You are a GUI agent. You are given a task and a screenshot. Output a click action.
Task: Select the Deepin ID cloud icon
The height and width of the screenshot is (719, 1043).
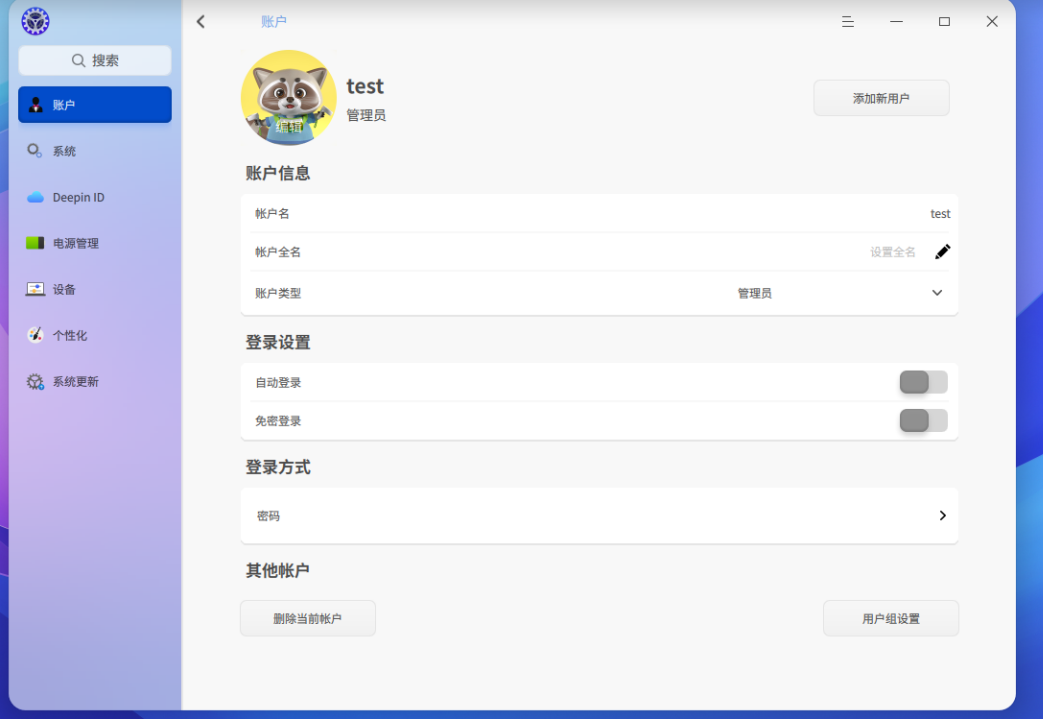(x=35, y=198)
